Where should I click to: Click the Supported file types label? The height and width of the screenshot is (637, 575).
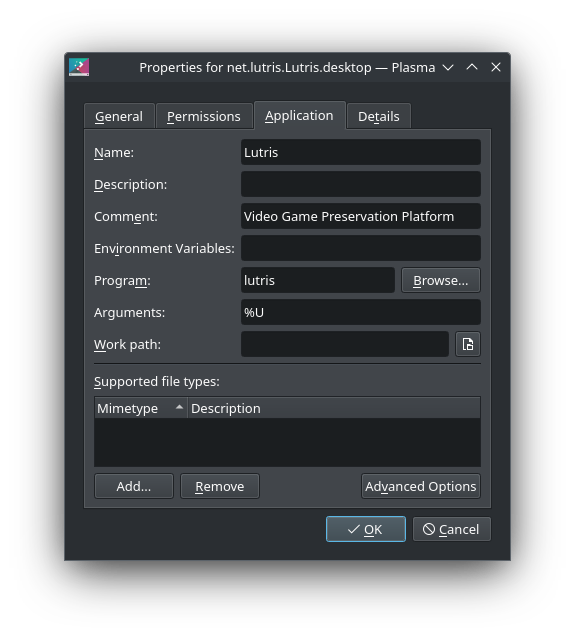point(157,382)
